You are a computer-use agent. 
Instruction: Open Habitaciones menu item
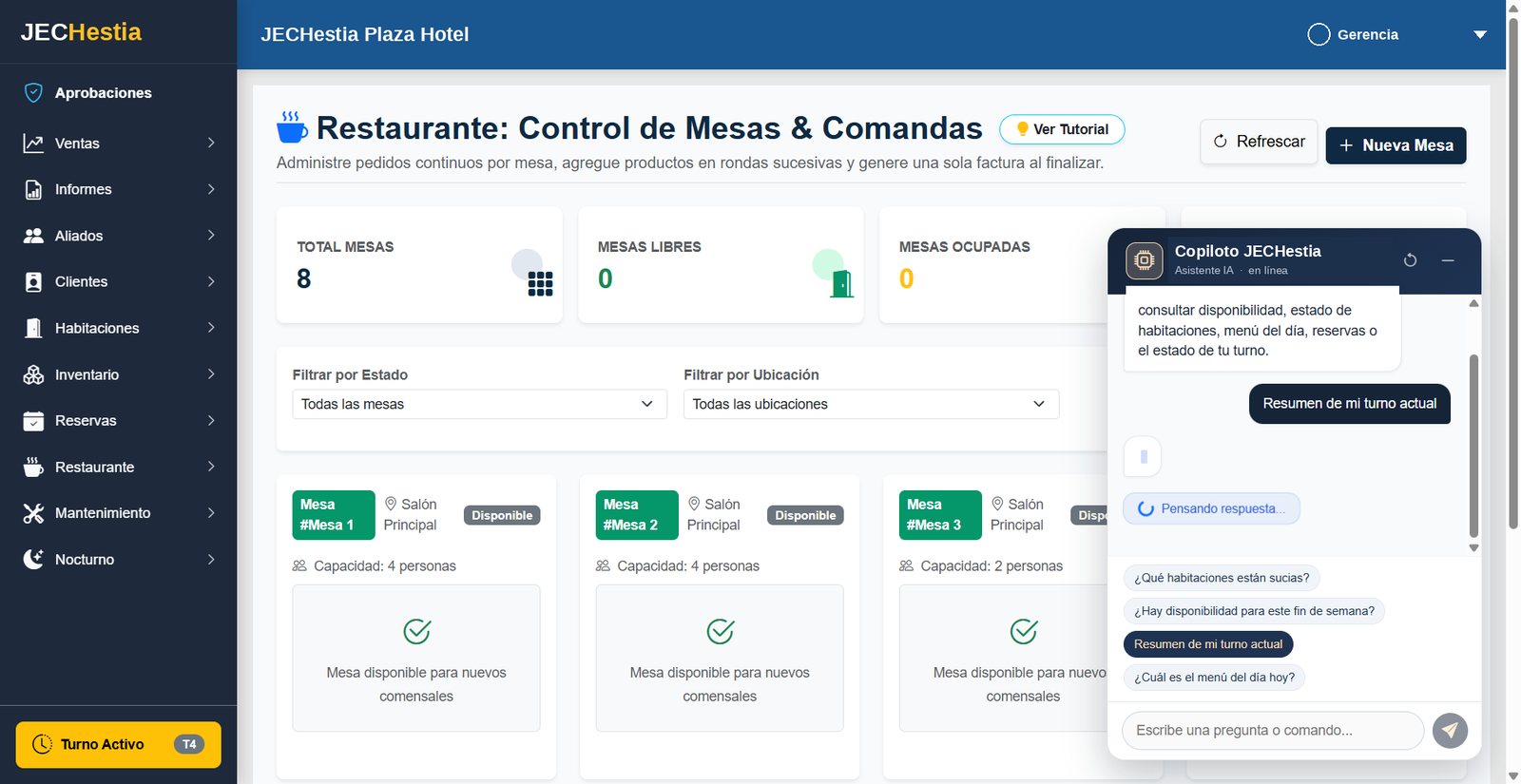click(118, 328)
